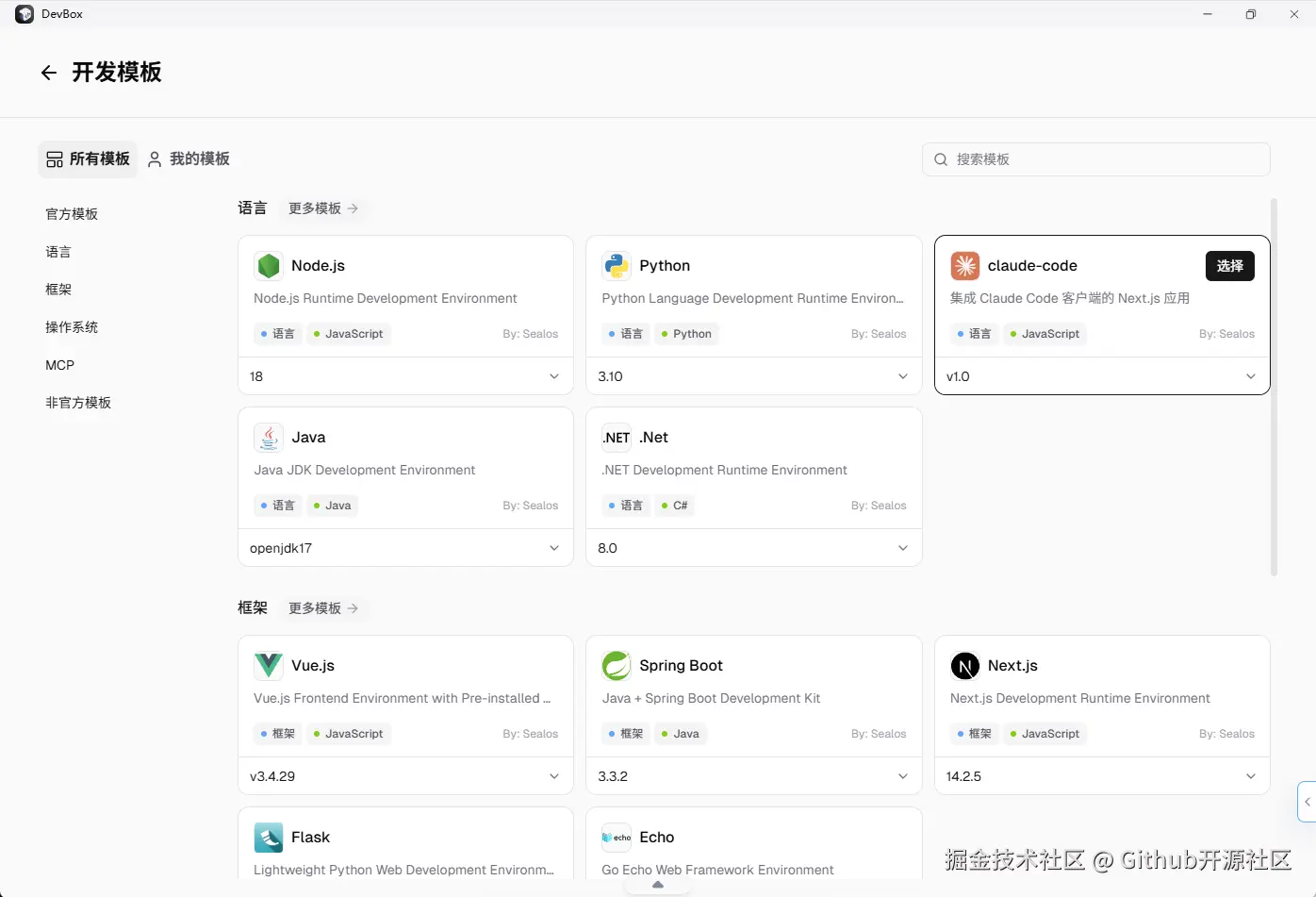Click the Vue.js green V logo
The image size is (1316, 897).
(x=269, y=666)
